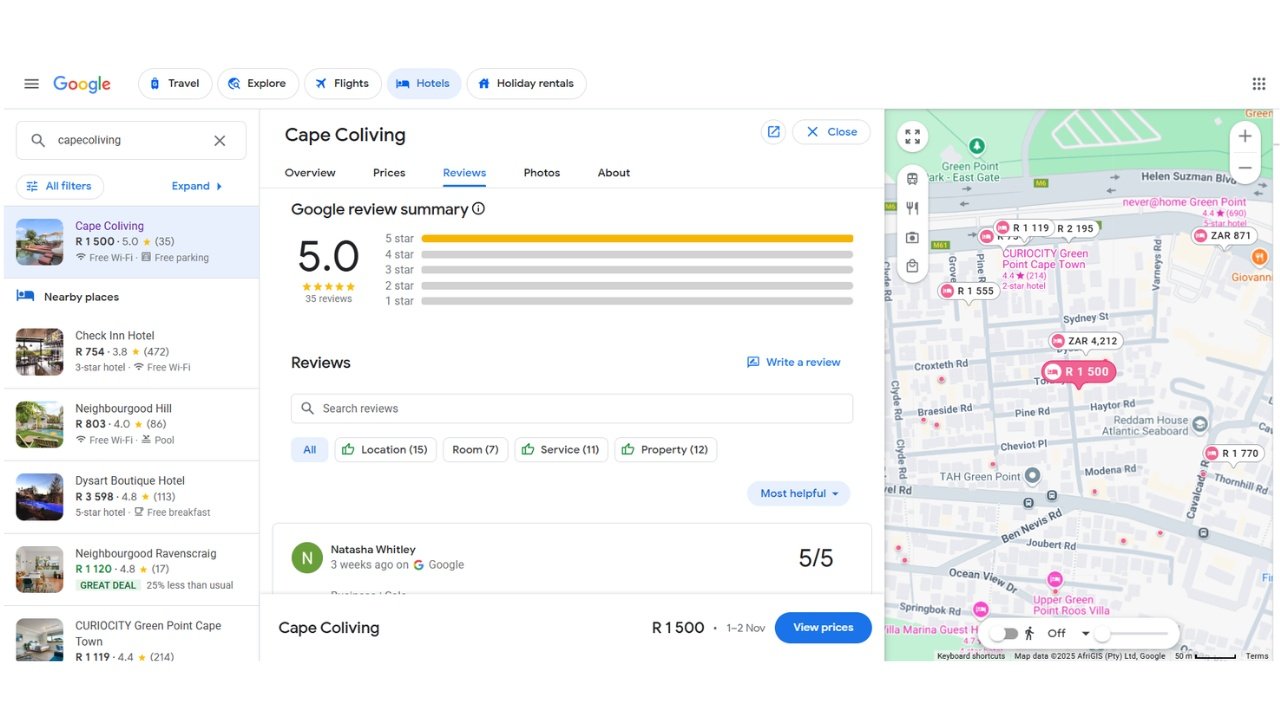Image resolution: width=1280 pixels, height=720 pixels.
Task: Zoom out on the map
Action: tap(1245, 167)
